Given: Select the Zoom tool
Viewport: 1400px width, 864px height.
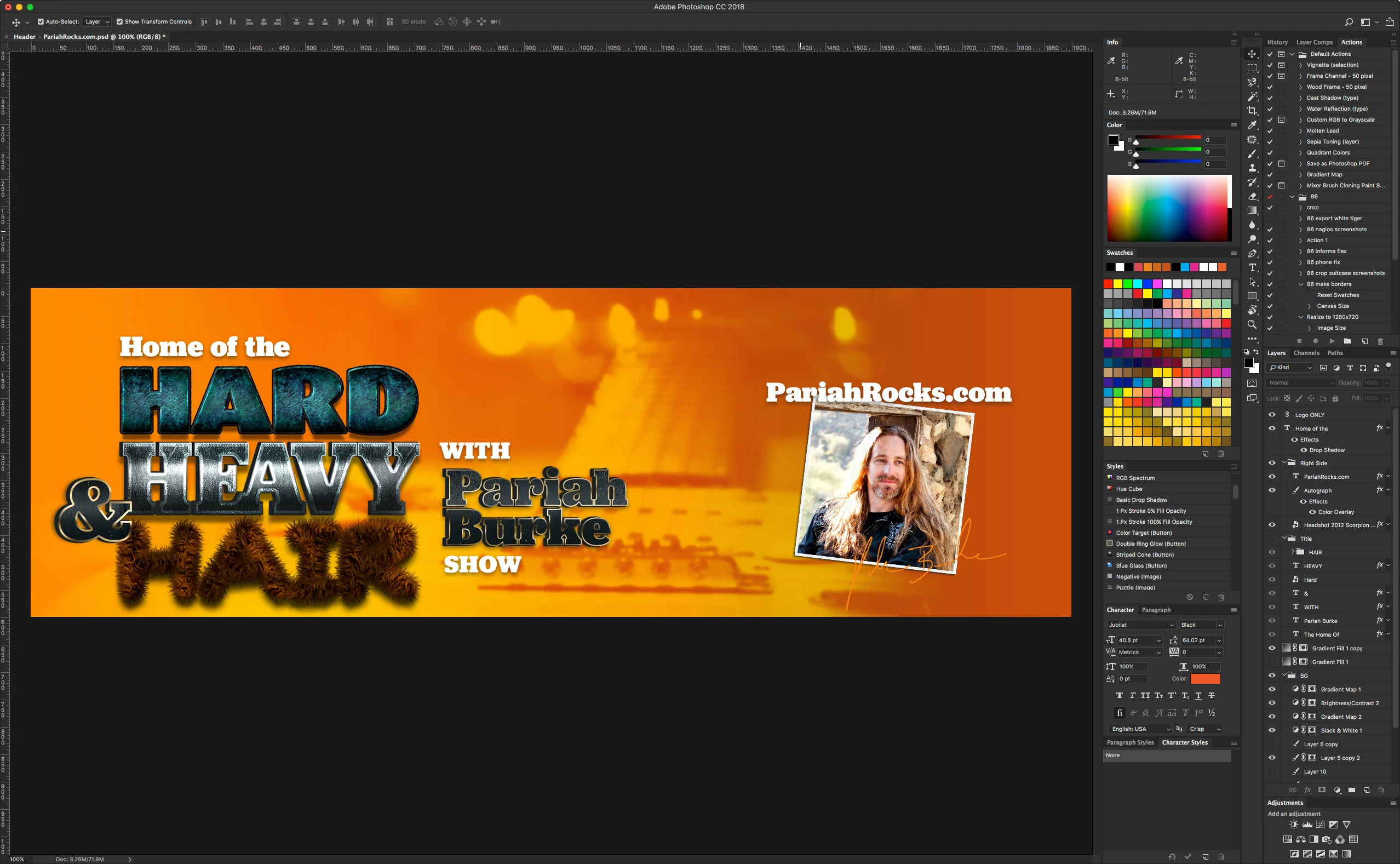Looking at the screenshot, I should coord(1252,324).
